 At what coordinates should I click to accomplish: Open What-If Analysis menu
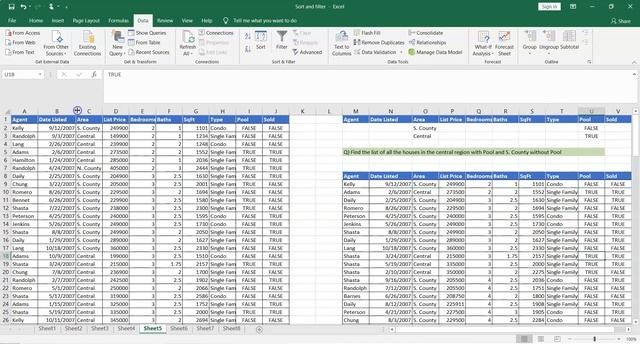(483, 43)
